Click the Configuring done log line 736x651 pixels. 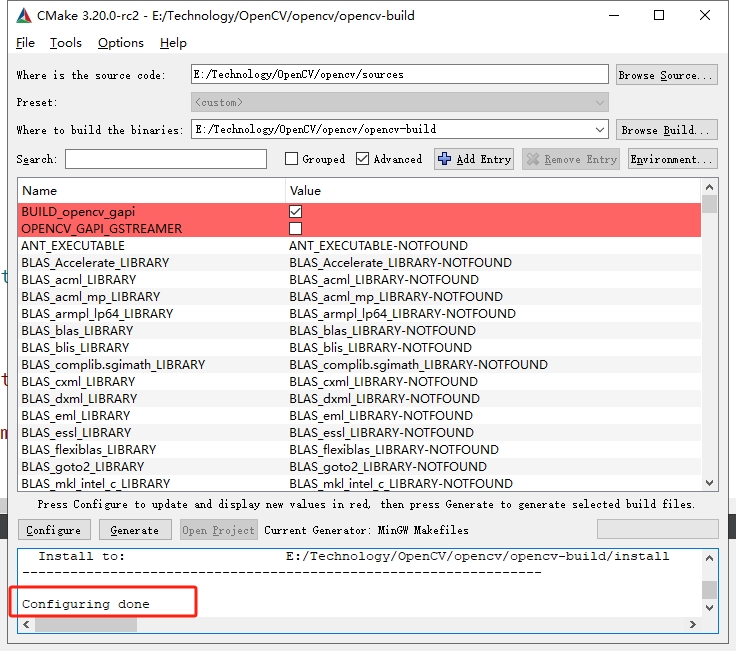tap(86, 604)
